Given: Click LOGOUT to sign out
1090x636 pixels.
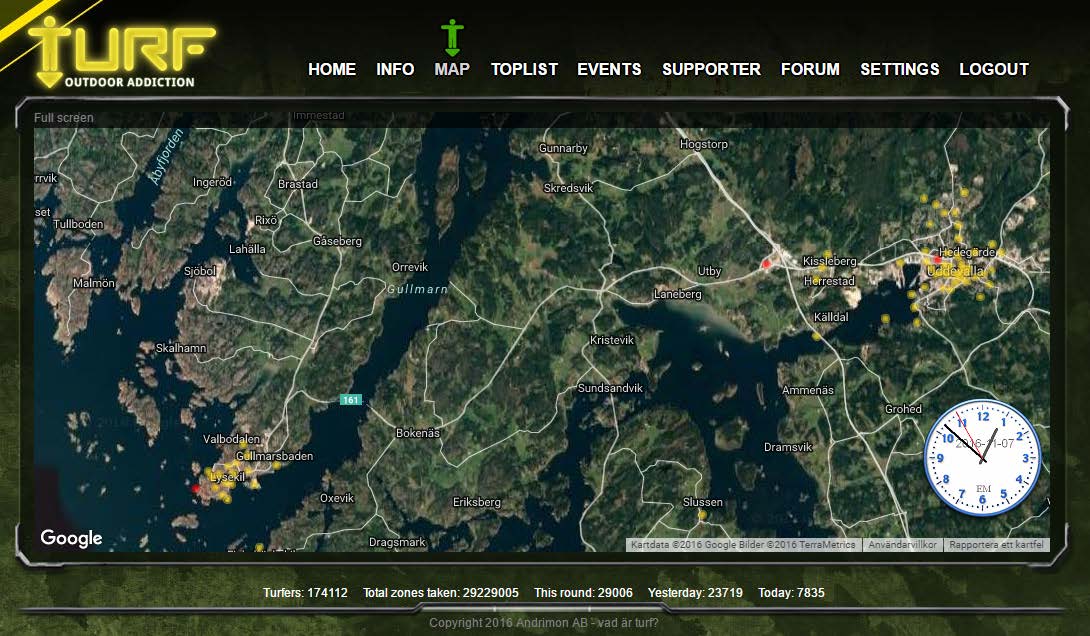Looking at the screenshot, I should pyautogui.click(x=994, y=70).
